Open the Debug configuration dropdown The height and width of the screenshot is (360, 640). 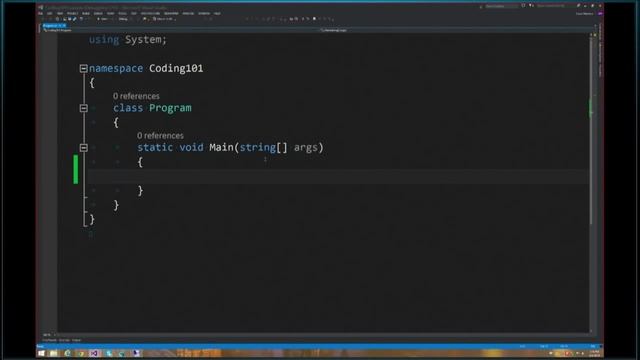[x=124, y=19]
